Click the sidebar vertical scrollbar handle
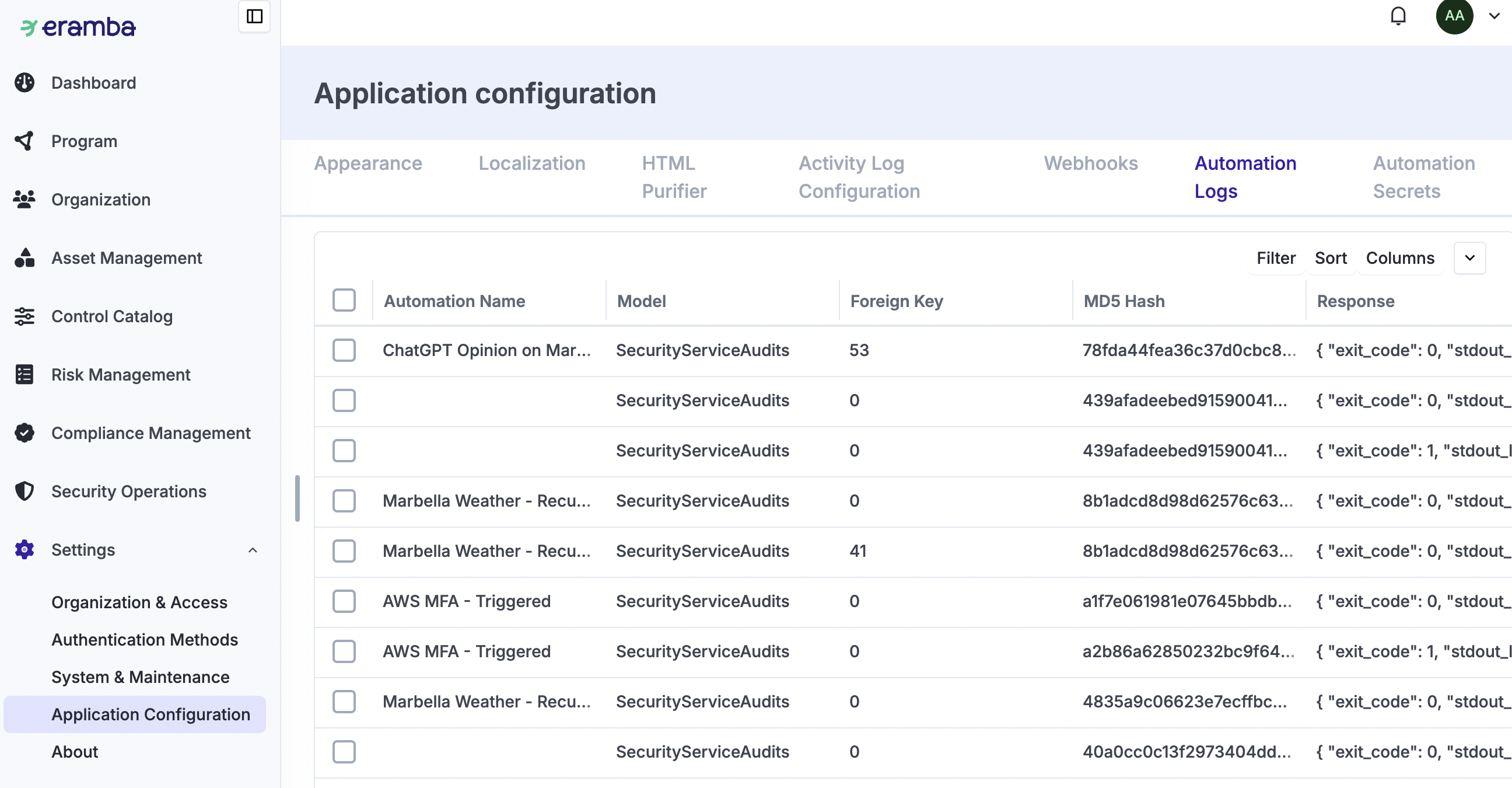The width and height of the screenshot is (1512, 788). coord(297,498)
